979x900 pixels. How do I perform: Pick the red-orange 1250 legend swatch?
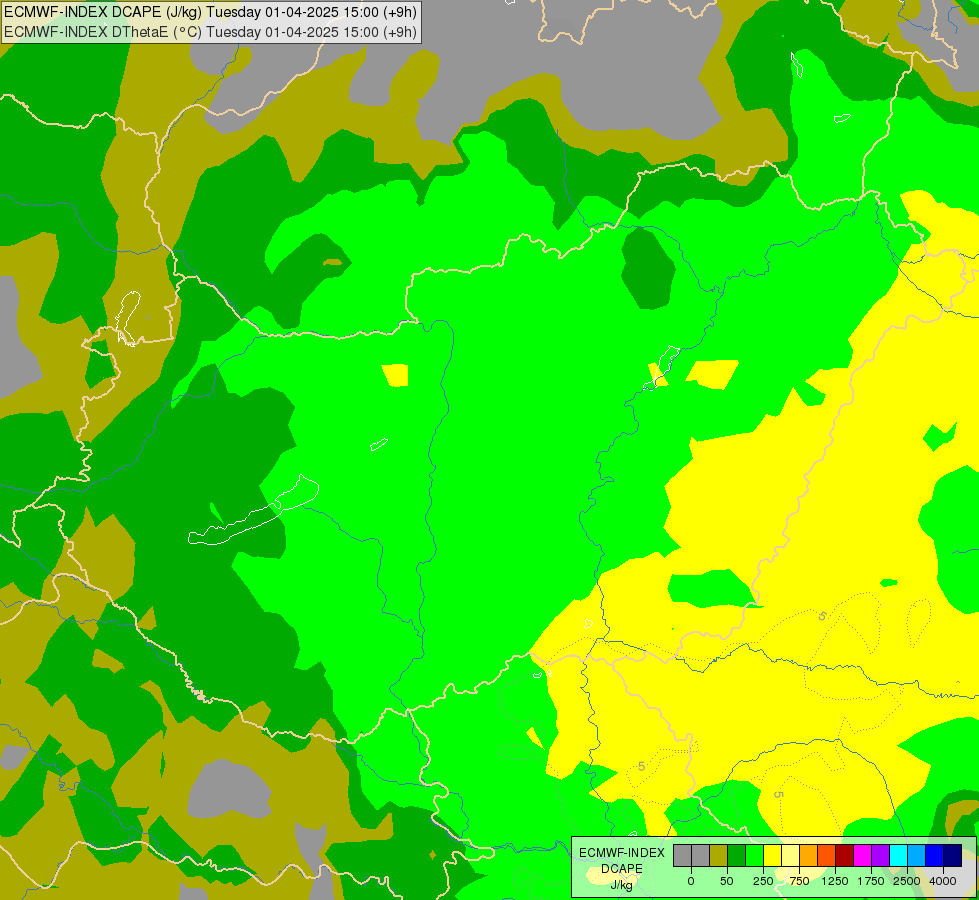pos(827,855)
